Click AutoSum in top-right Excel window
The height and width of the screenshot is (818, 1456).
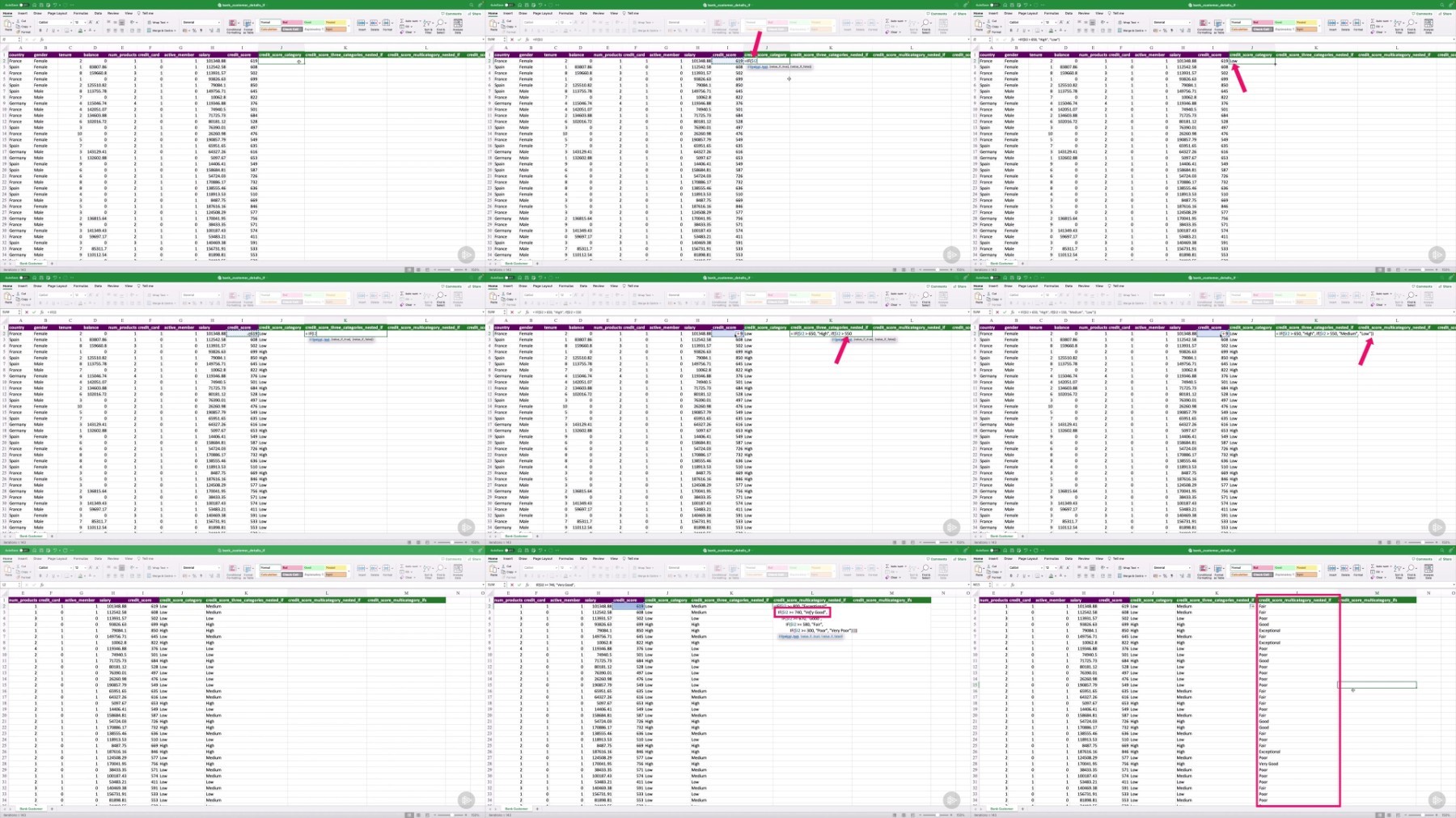[x=1380, y=21]
